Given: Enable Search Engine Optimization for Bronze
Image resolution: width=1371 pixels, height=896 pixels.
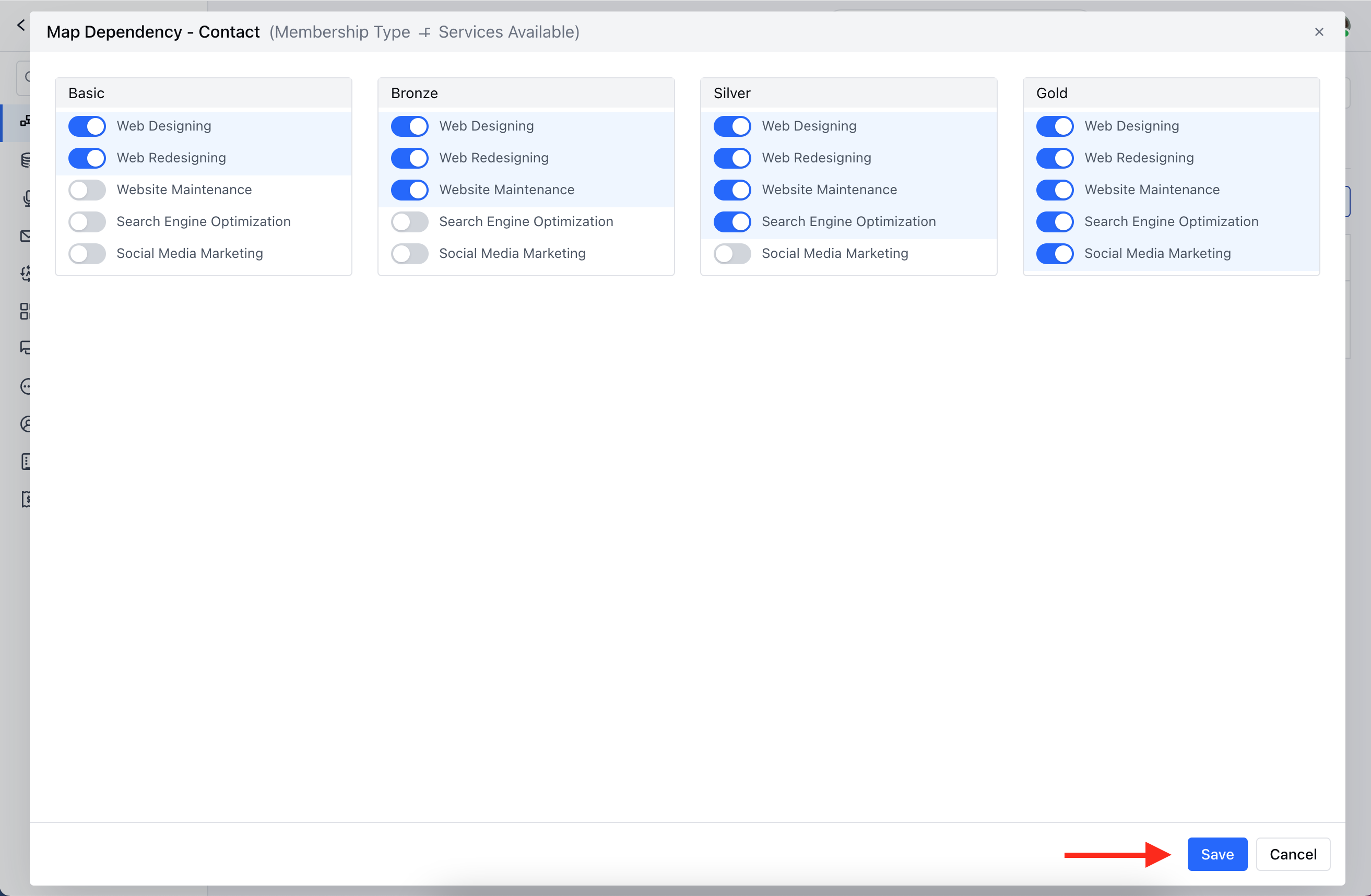Looking at the screenshot, I should point(409,221).
